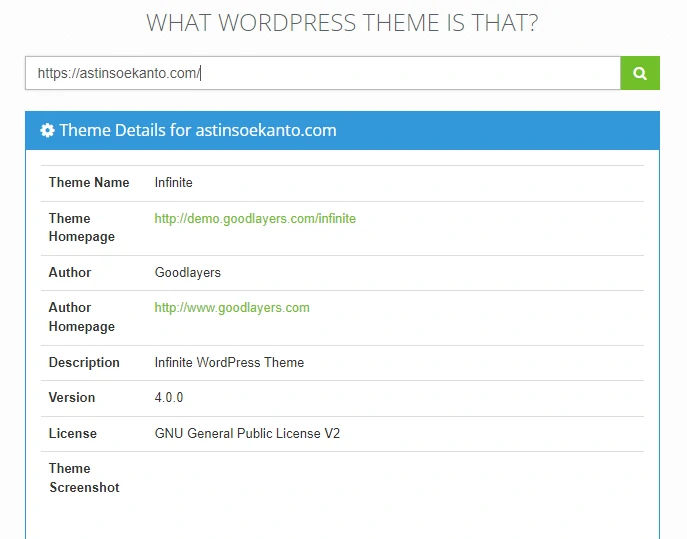Click the gear icon in Theme Details header
The image size is (687, 539).
47,130
